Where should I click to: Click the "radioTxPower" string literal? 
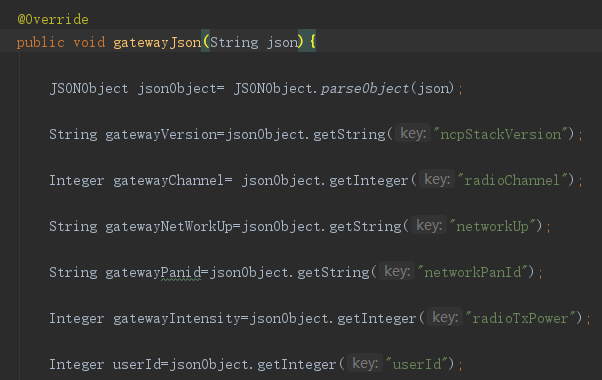tap(521, 319)
